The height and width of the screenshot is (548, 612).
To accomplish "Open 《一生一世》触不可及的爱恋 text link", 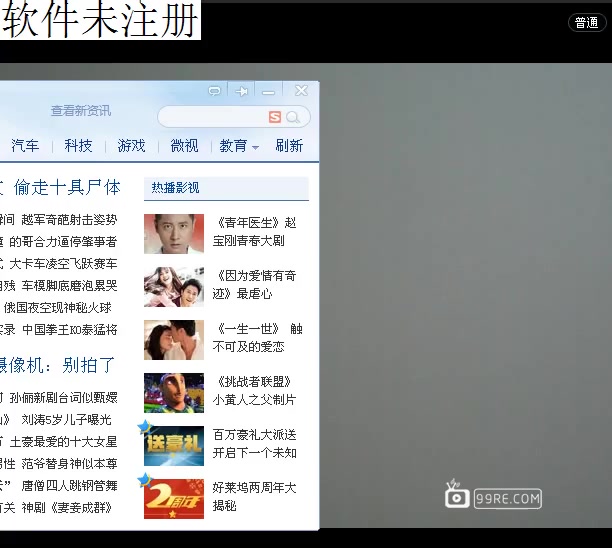I will click(x=258, y=338).
